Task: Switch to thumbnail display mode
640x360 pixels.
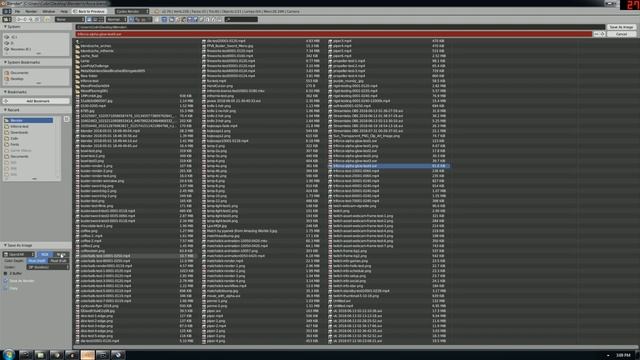Action: pos(101,19)
